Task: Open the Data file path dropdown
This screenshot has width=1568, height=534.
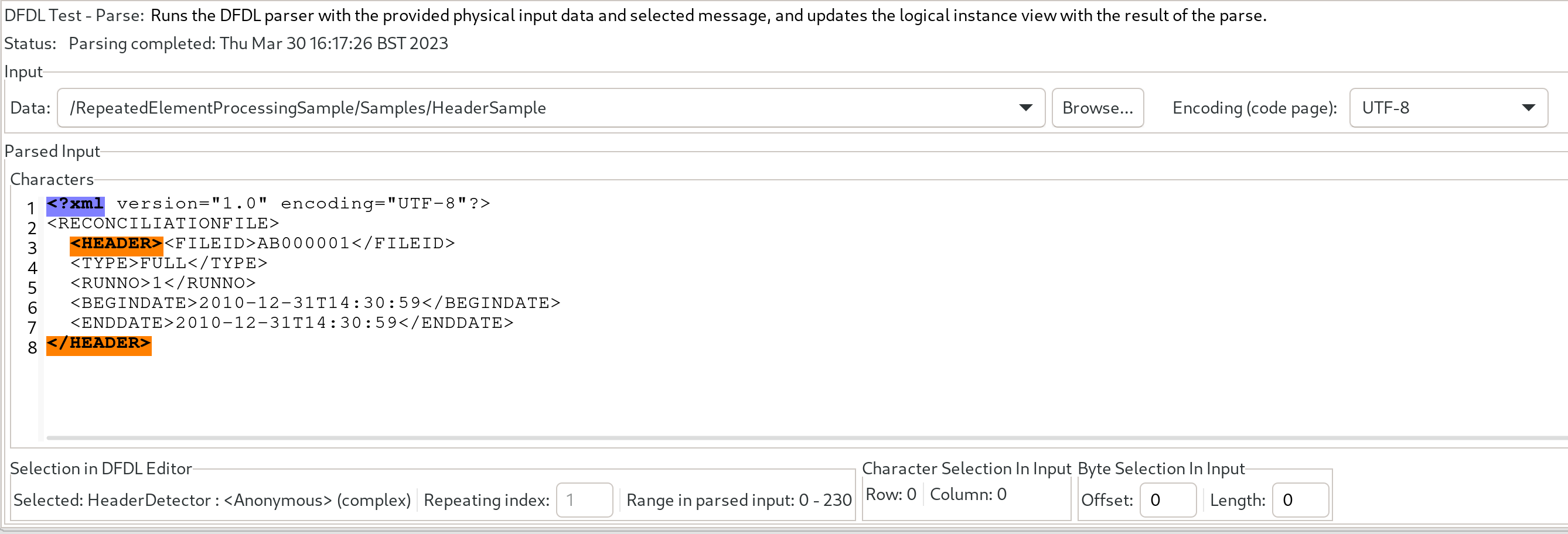Action: pyautogui.click(x=1027, y=108)
